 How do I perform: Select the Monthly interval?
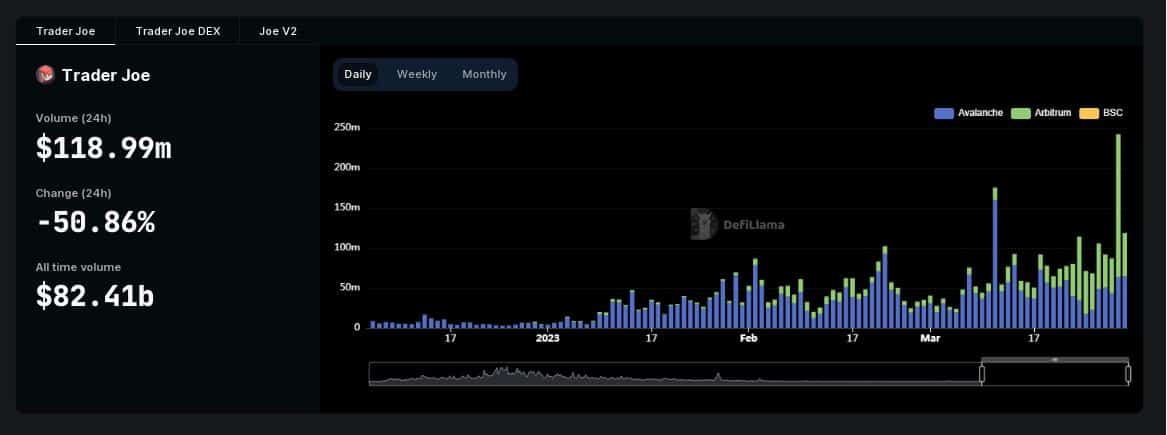click(484, 74)
